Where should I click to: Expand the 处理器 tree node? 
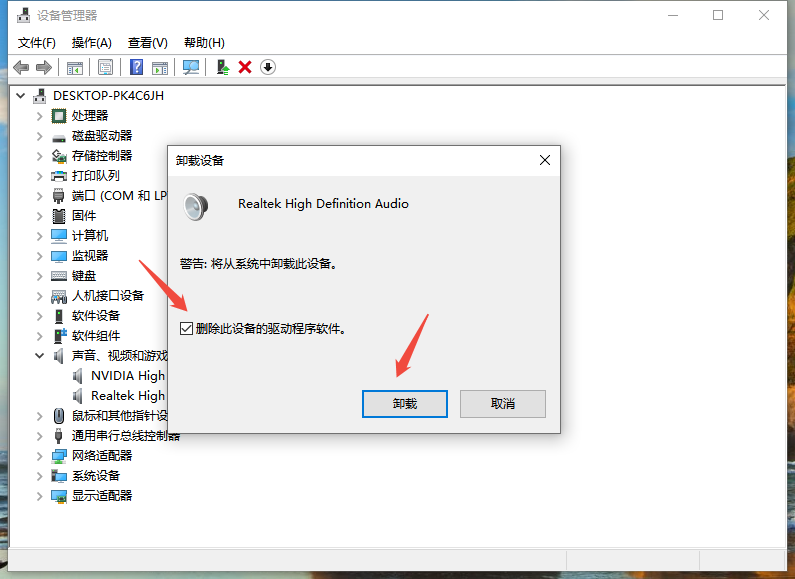click(40, 116)
